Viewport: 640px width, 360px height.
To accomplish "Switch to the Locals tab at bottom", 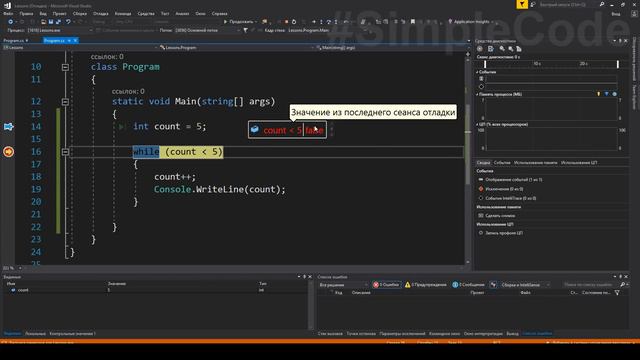I will [35, 333].
